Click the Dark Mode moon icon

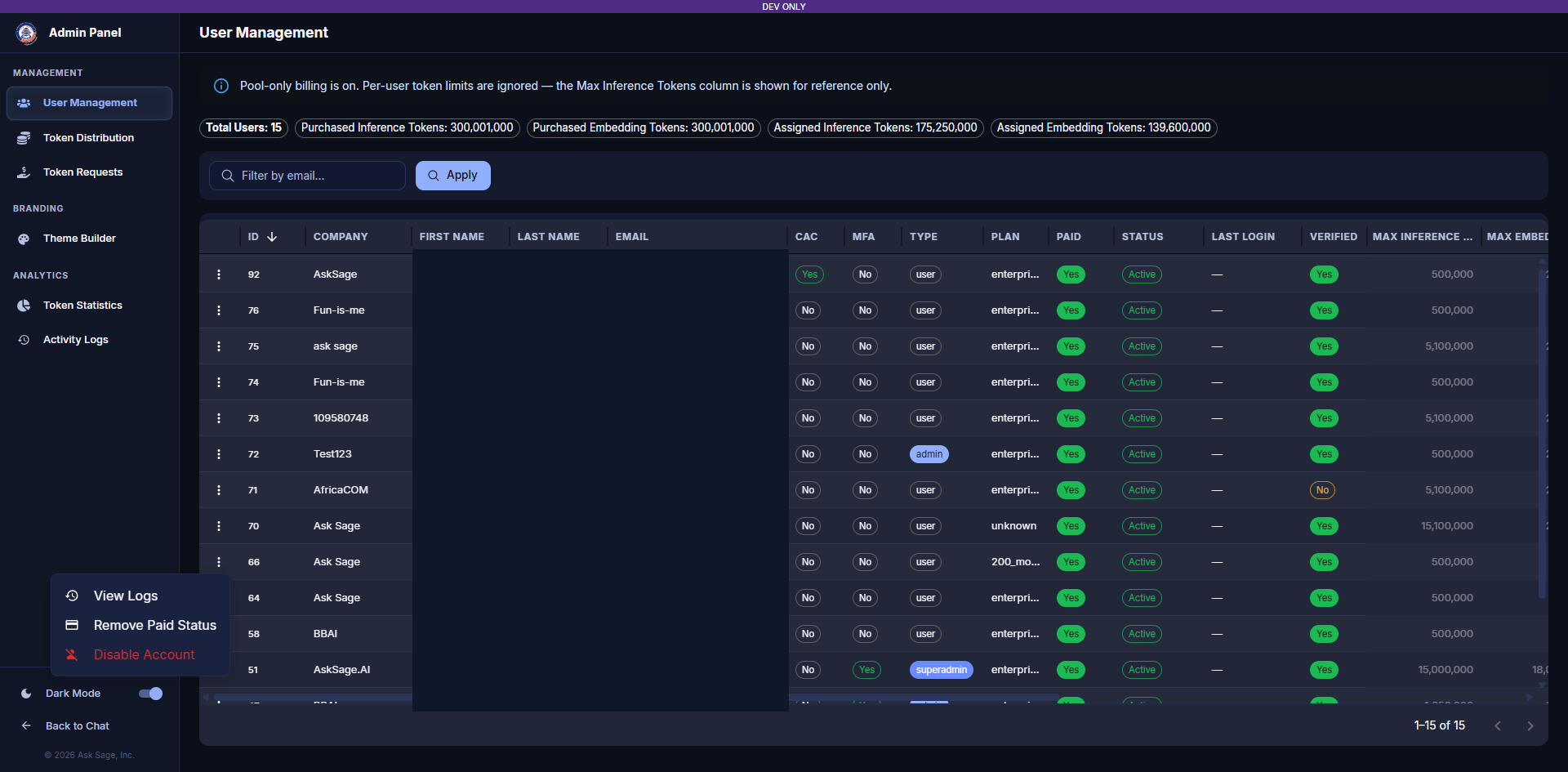(26, 694)
